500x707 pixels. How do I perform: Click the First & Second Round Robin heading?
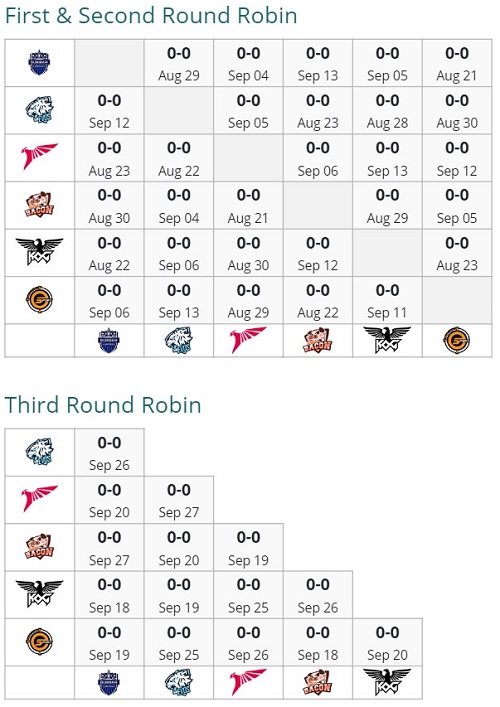click(x=151, y=15)
